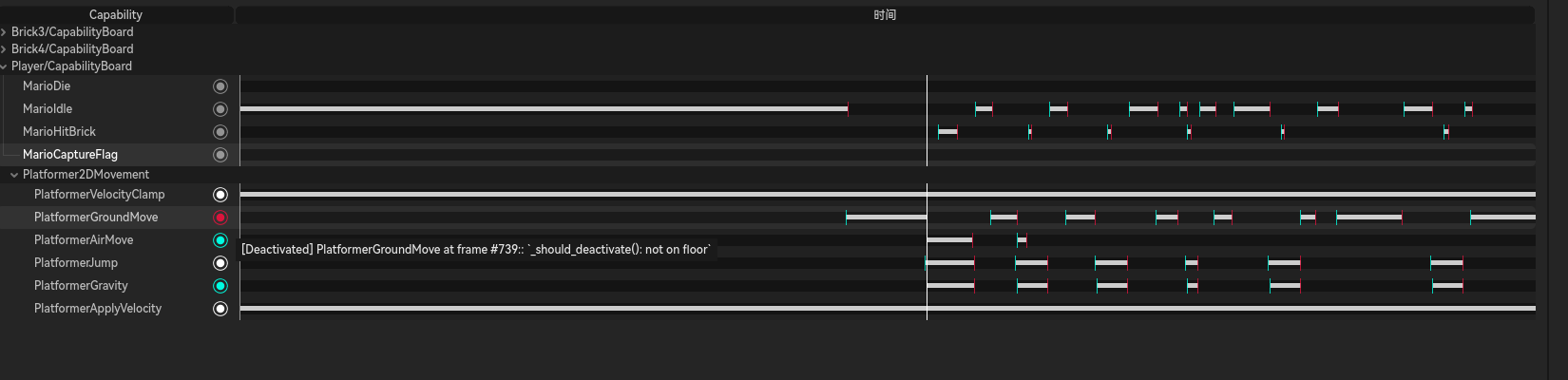This screenshot has width=1568, height=380.
Task: Toggle the PlatformerVelocityClamp state circle
Action: coord(220,195)
